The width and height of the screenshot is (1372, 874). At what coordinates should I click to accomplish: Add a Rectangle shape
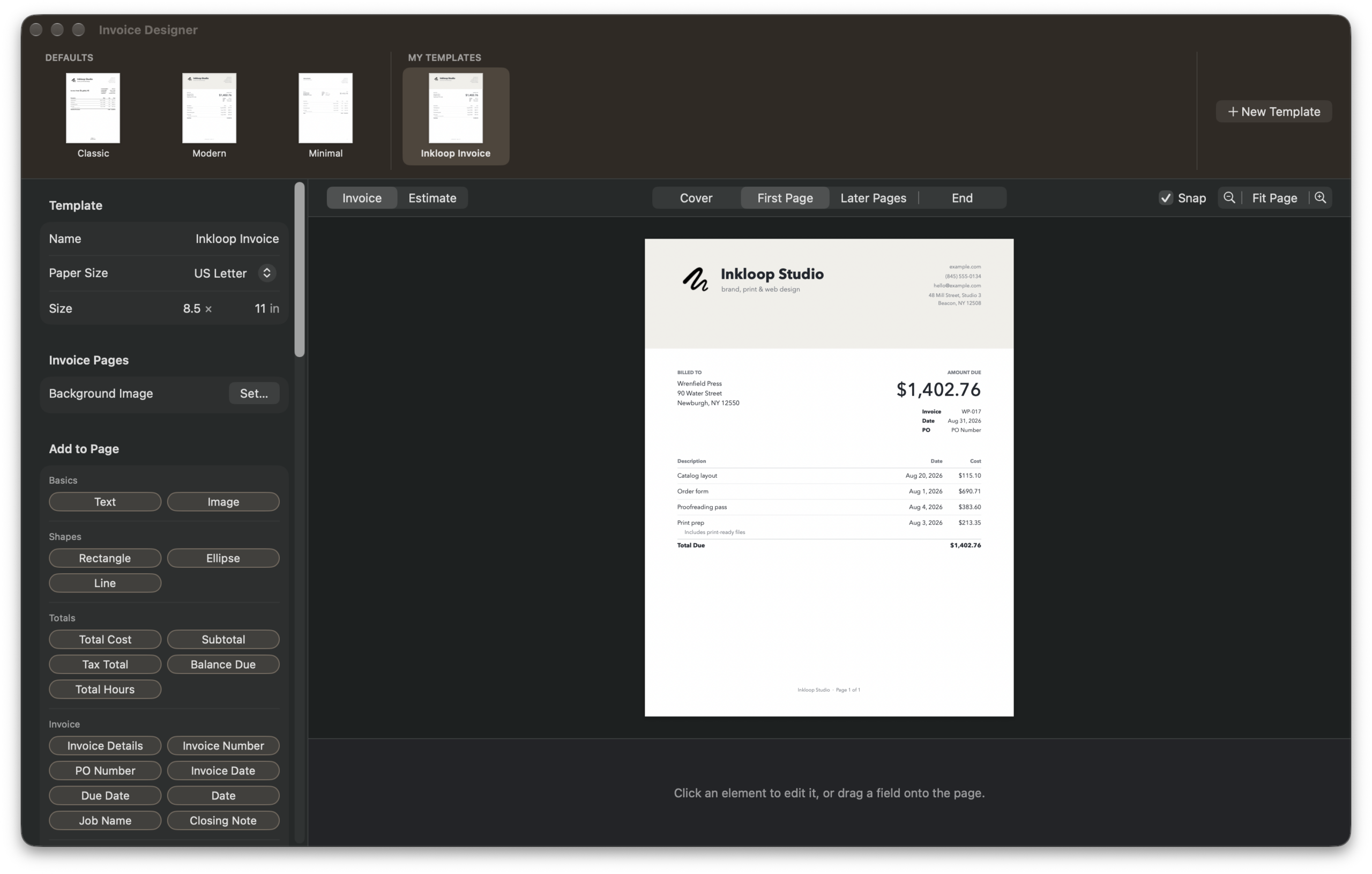point(105,558)
